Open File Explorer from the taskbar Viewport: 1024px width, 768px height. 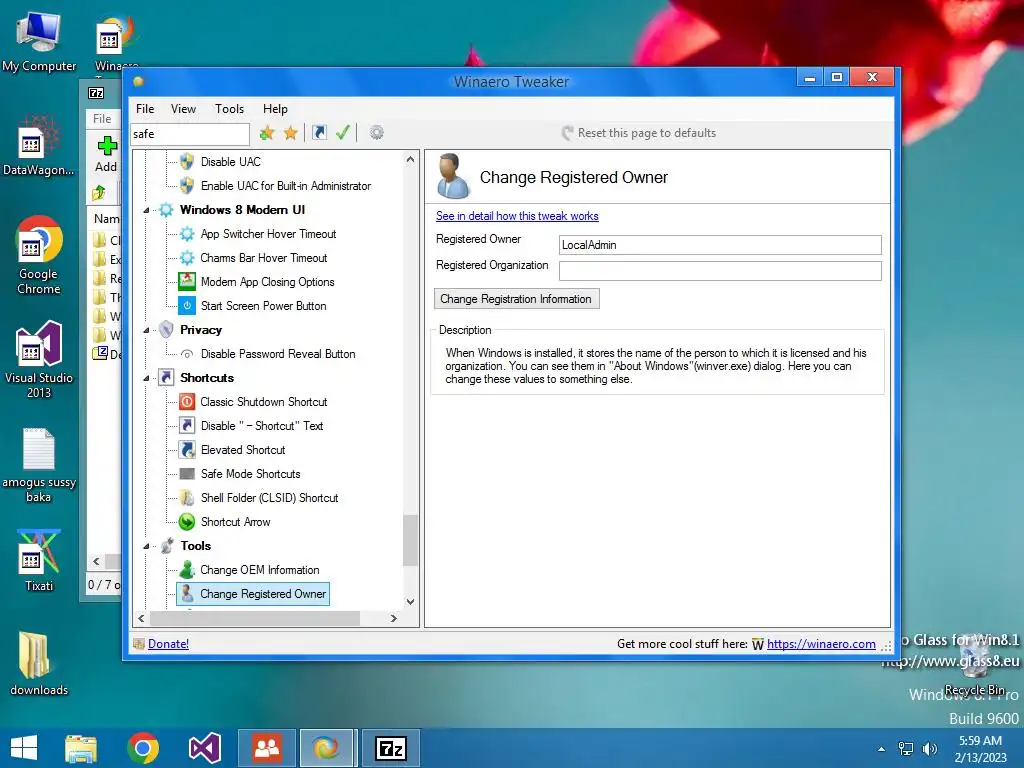[x=81, y=748]
